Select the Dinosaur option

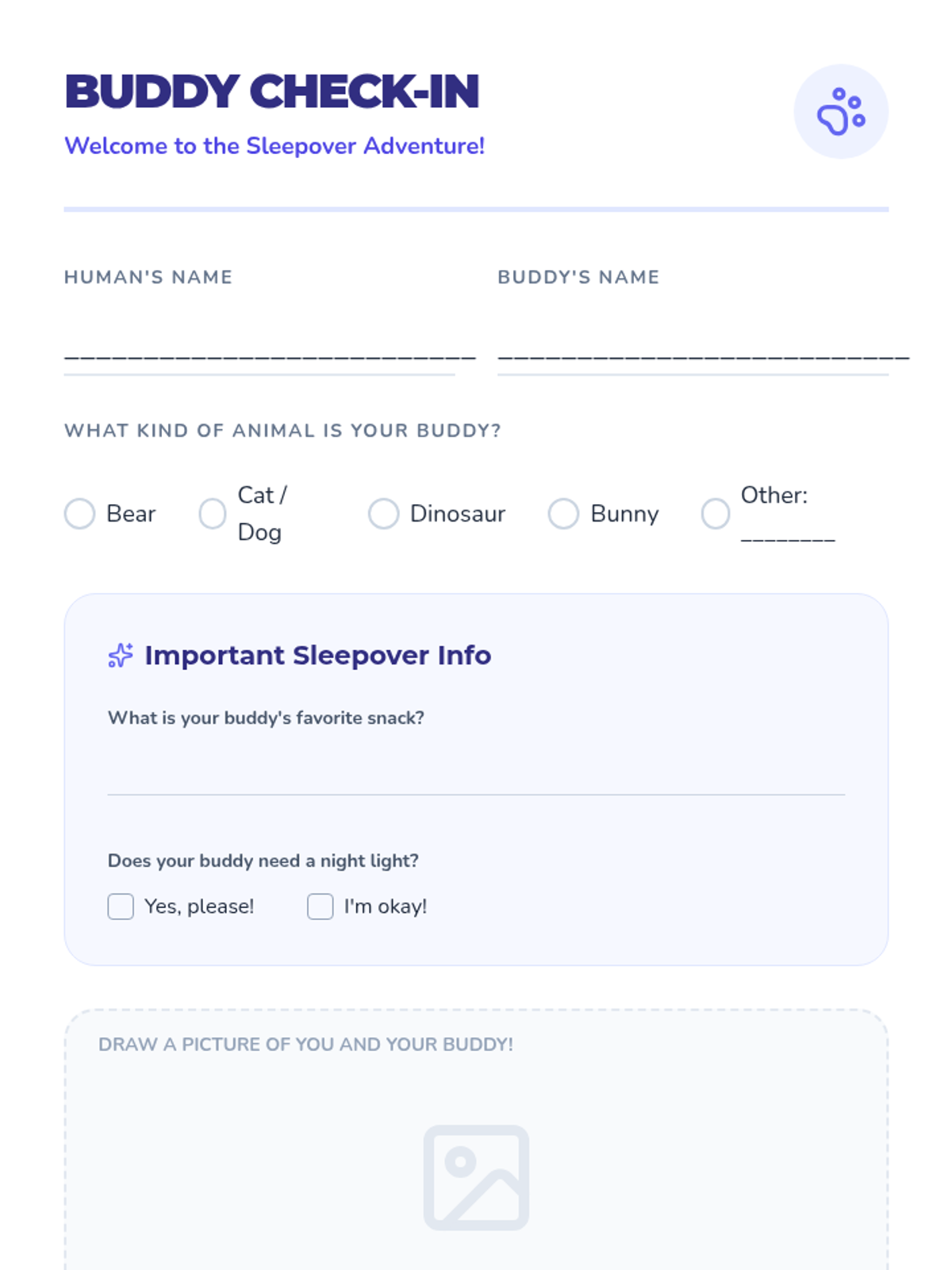(383, 514)
